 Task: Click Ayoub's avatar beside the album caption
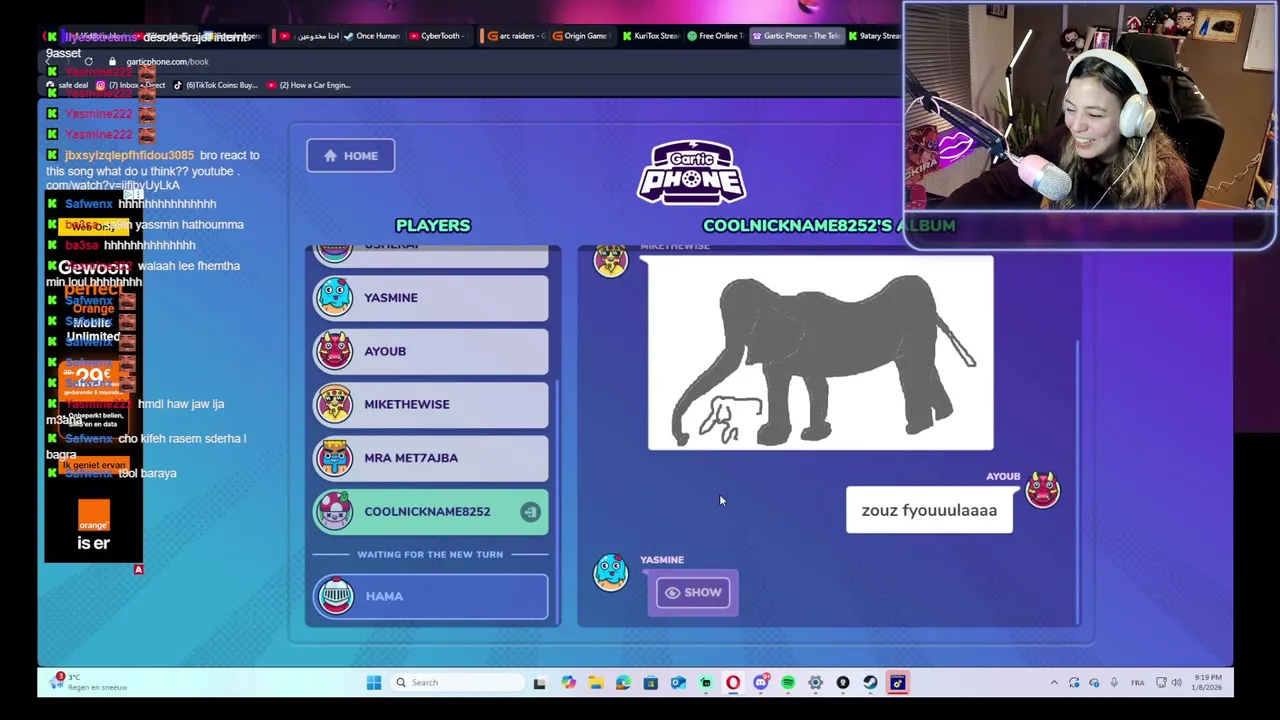click(1042, 491)
